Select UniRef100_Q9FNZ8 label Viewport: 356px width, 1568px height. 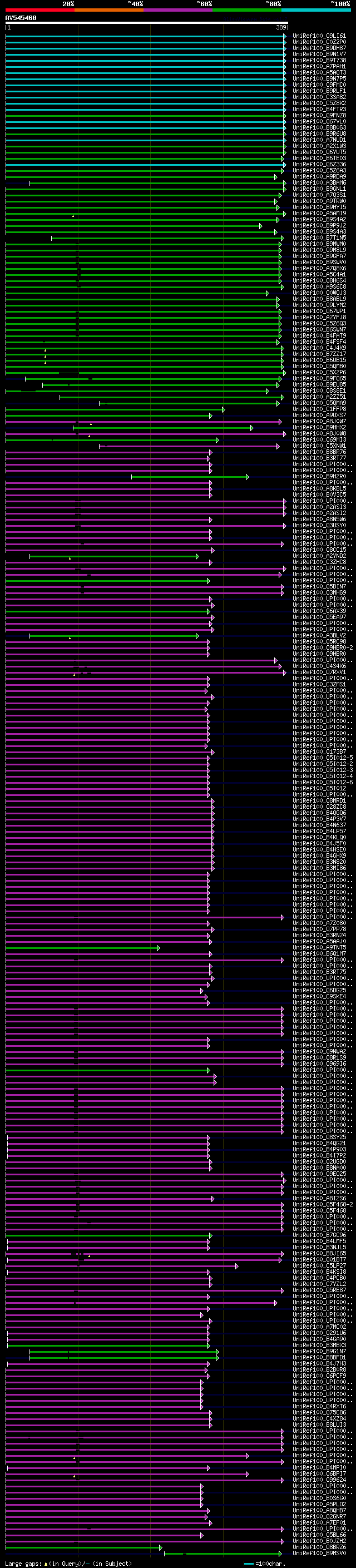point(319,116)
